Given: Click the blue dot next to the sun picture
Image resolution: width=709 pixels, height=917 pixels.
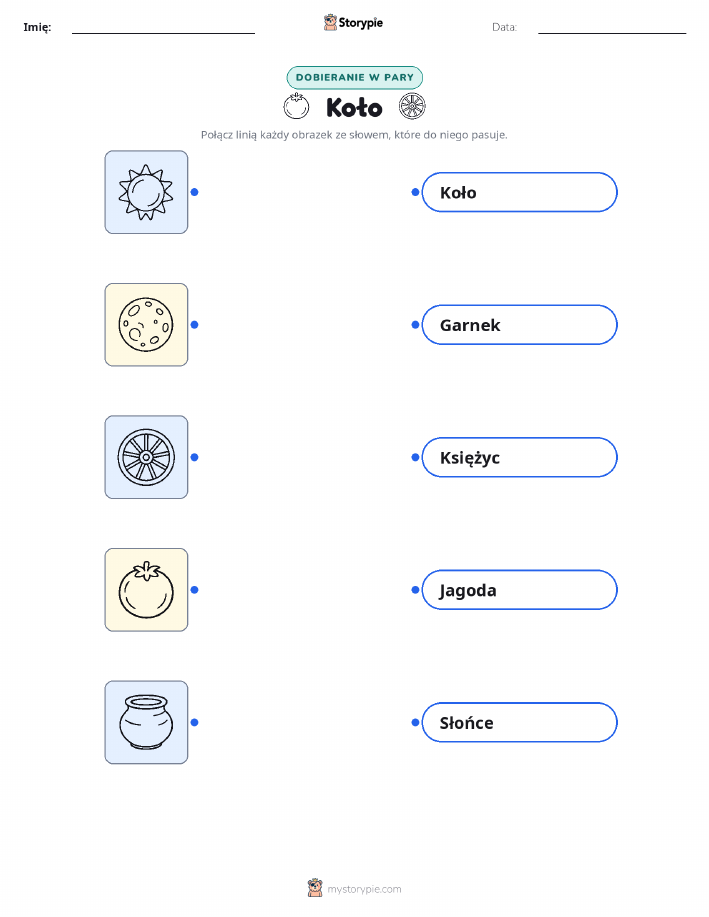Looking at the screenshot, I should click(x=195, y=192).
